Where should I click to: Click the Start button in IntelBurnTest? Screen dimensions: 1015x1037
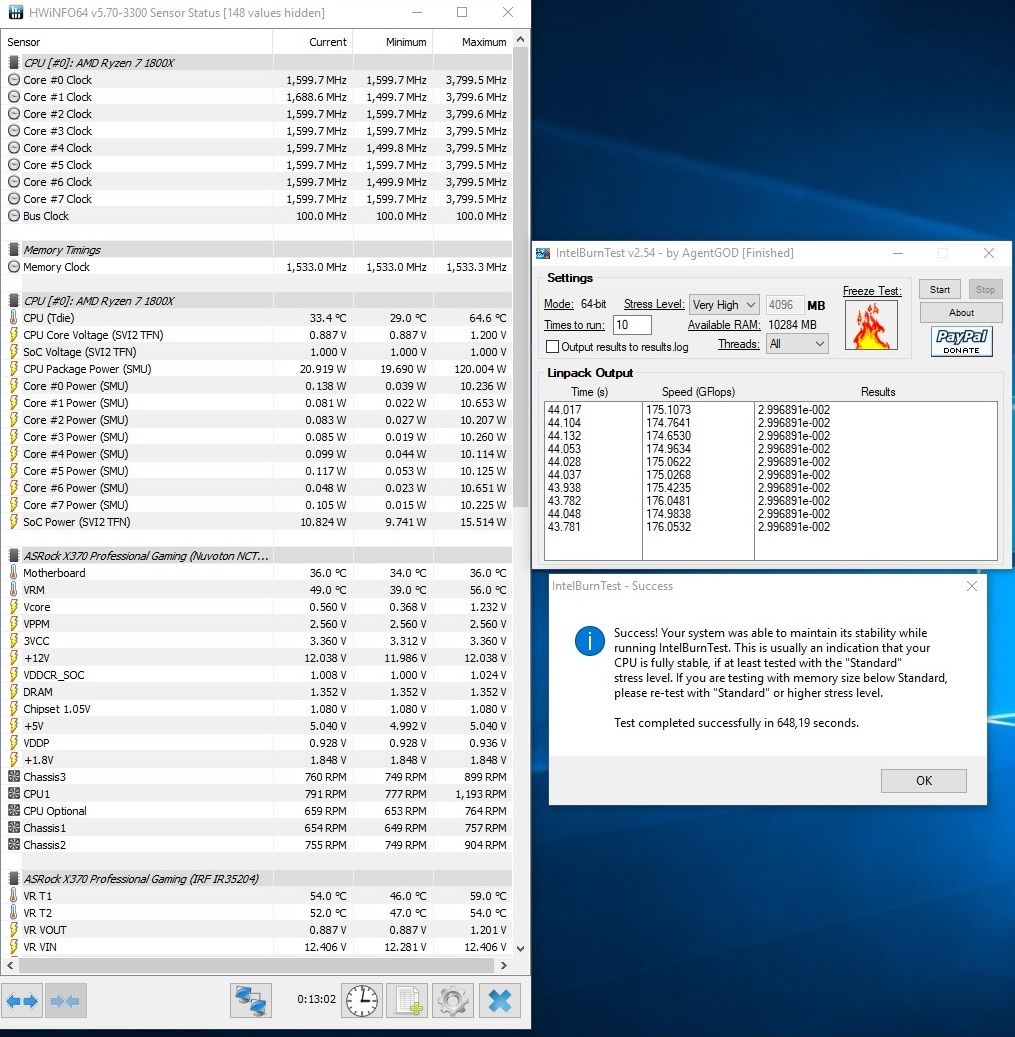[x=940, y=290]
